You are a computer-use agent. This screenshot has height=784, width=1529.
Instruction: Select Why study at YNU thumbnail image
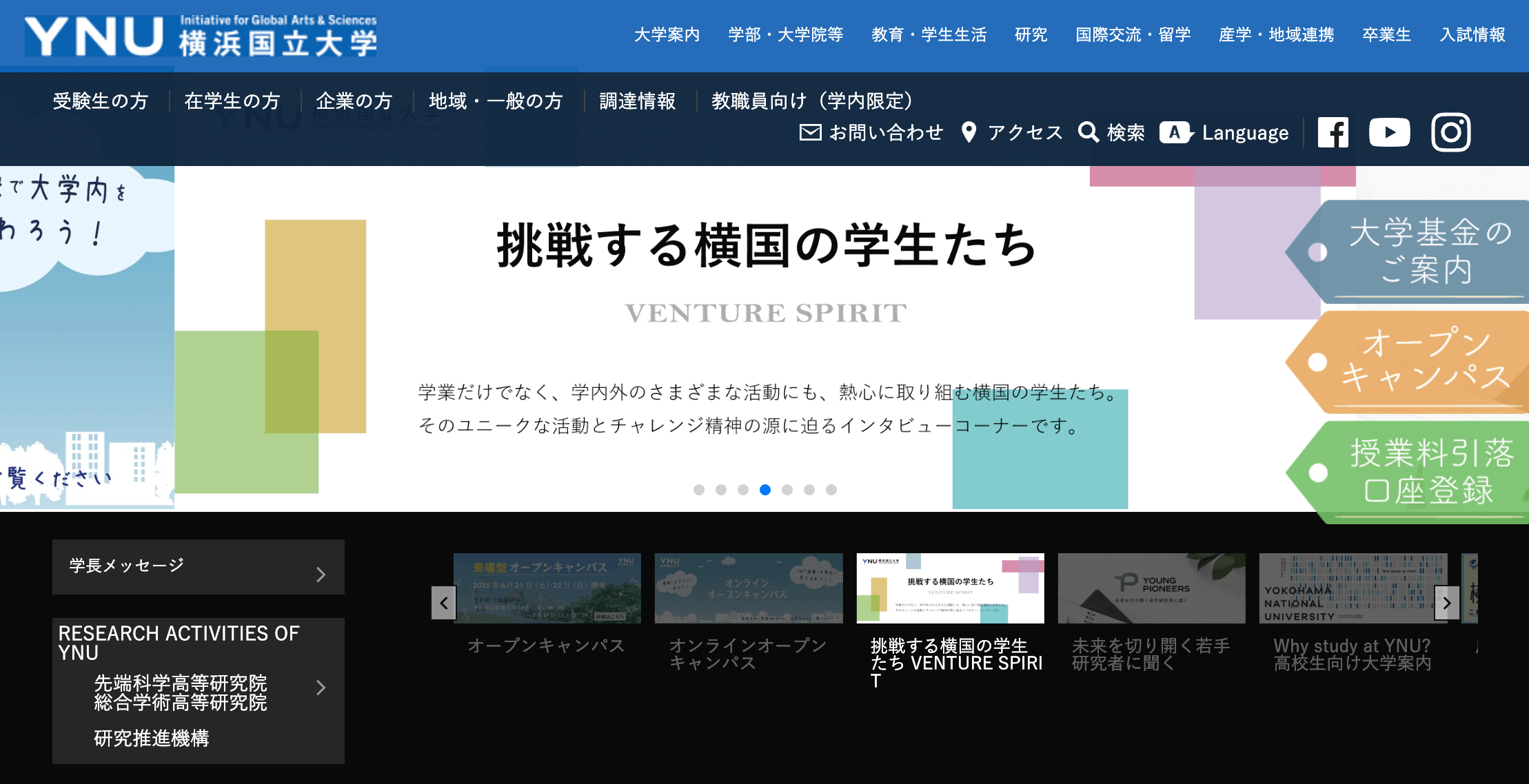(x=1353, y=588)
